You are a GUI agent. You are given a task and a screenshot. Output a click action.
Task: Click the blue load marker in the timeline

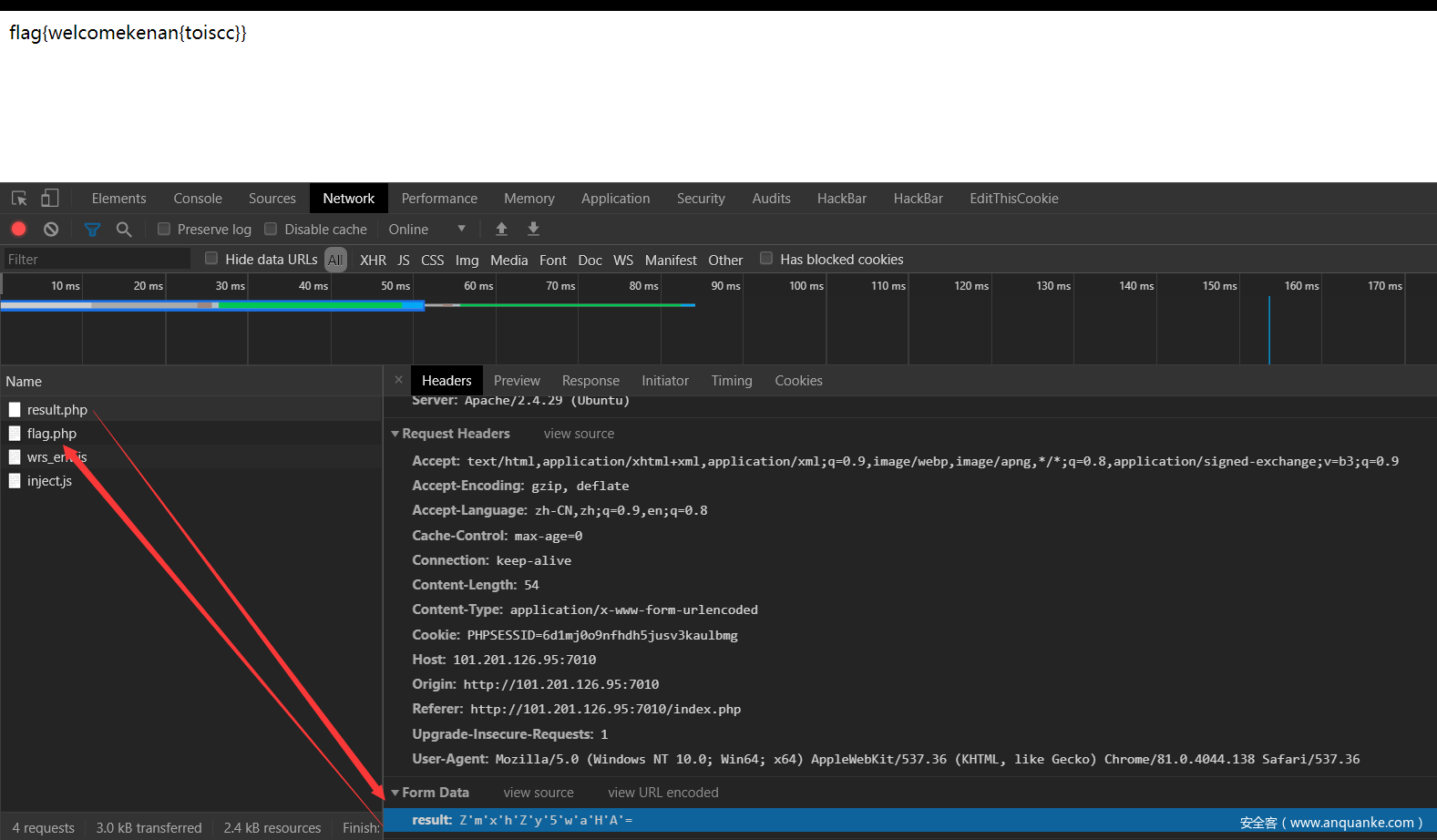[1269, 330]
